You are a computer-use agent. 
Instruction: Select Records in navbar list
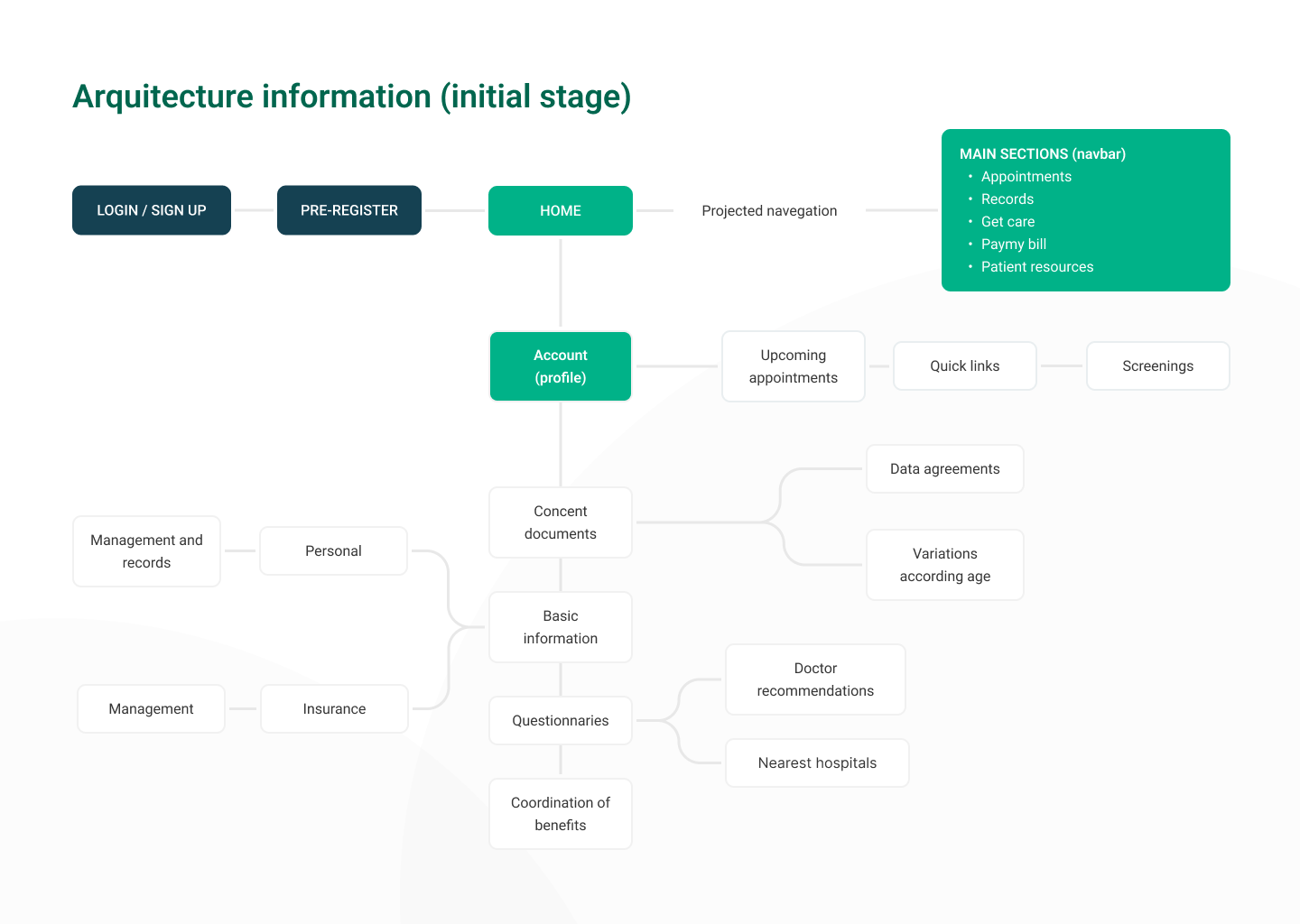[1007, 199]
